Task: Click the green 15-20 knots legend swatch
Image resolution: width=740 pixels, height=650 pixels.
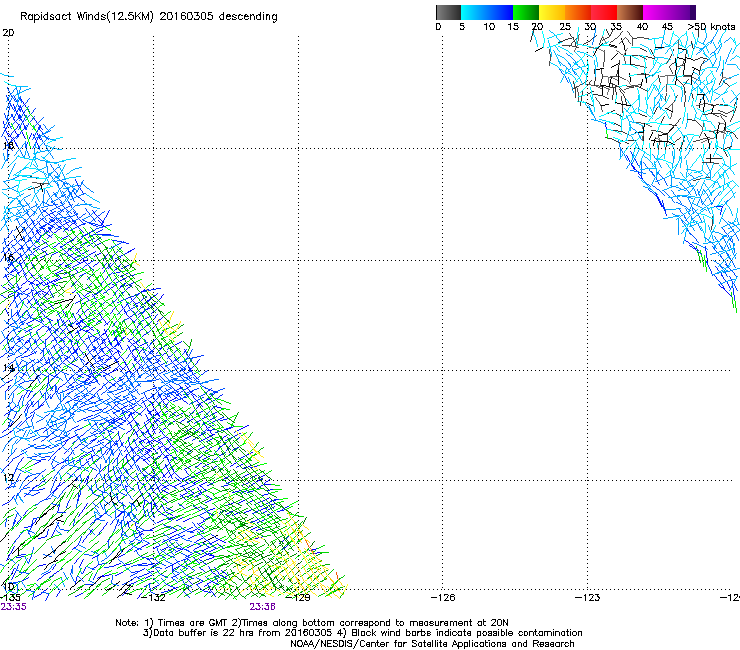Action: tap(526, 12)
